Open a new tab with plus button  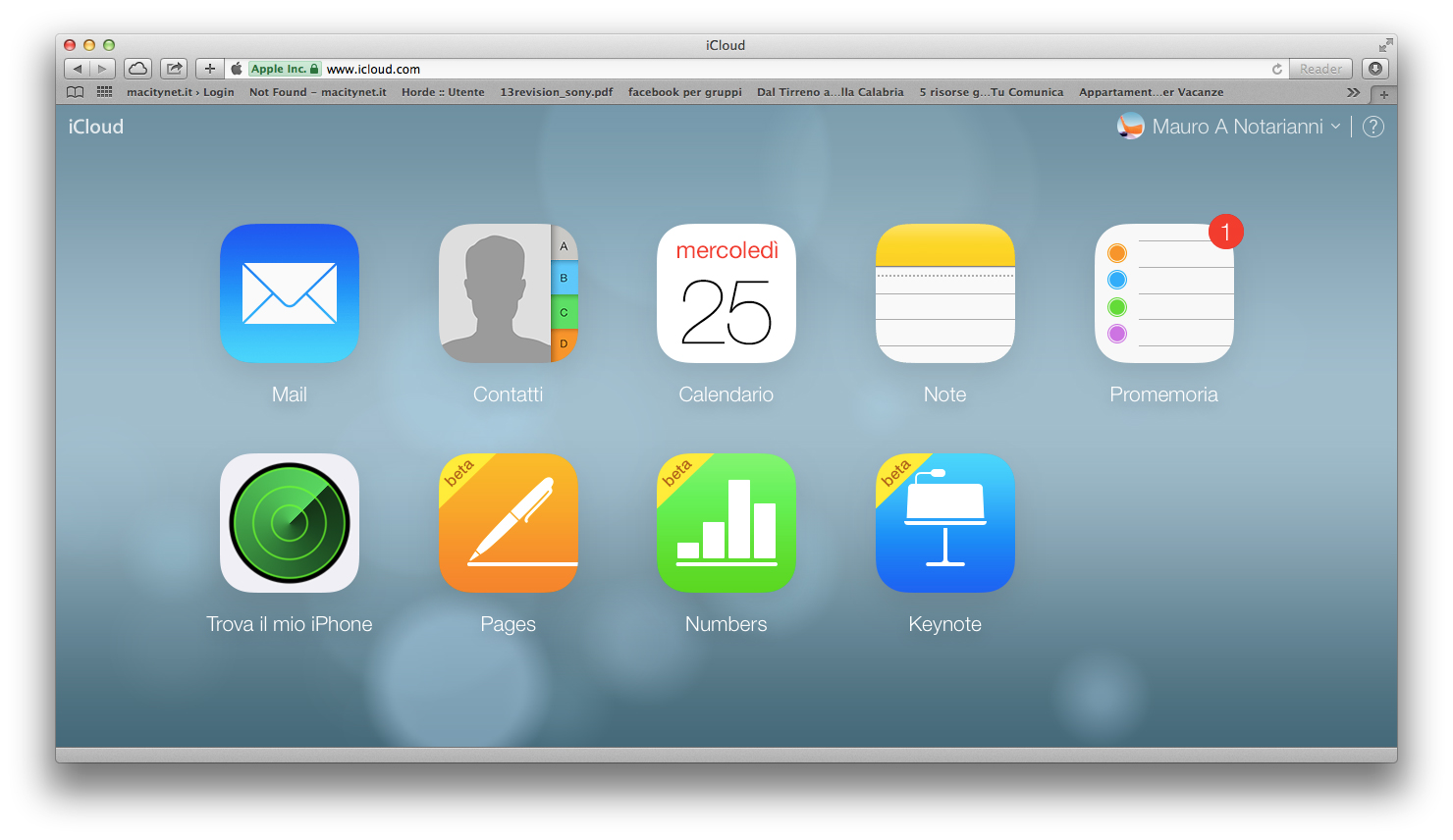[1384, 94]
